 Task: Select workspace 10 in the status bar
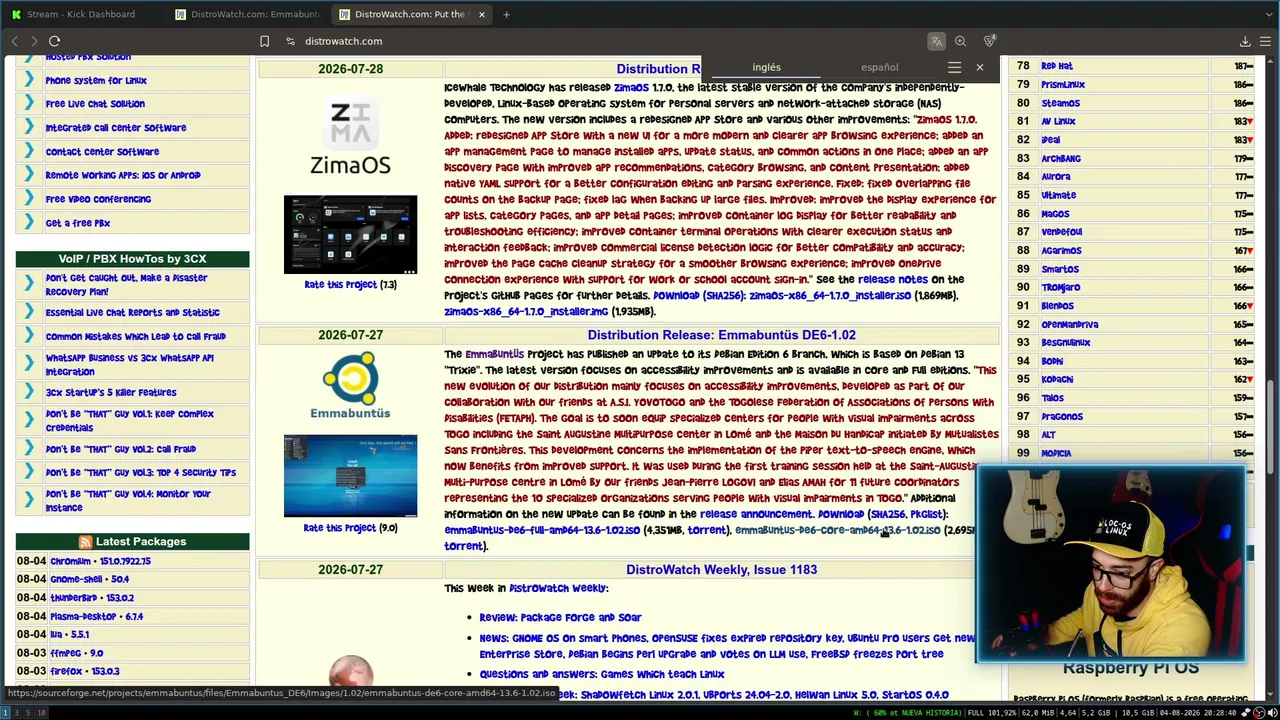tap(41, 712)
